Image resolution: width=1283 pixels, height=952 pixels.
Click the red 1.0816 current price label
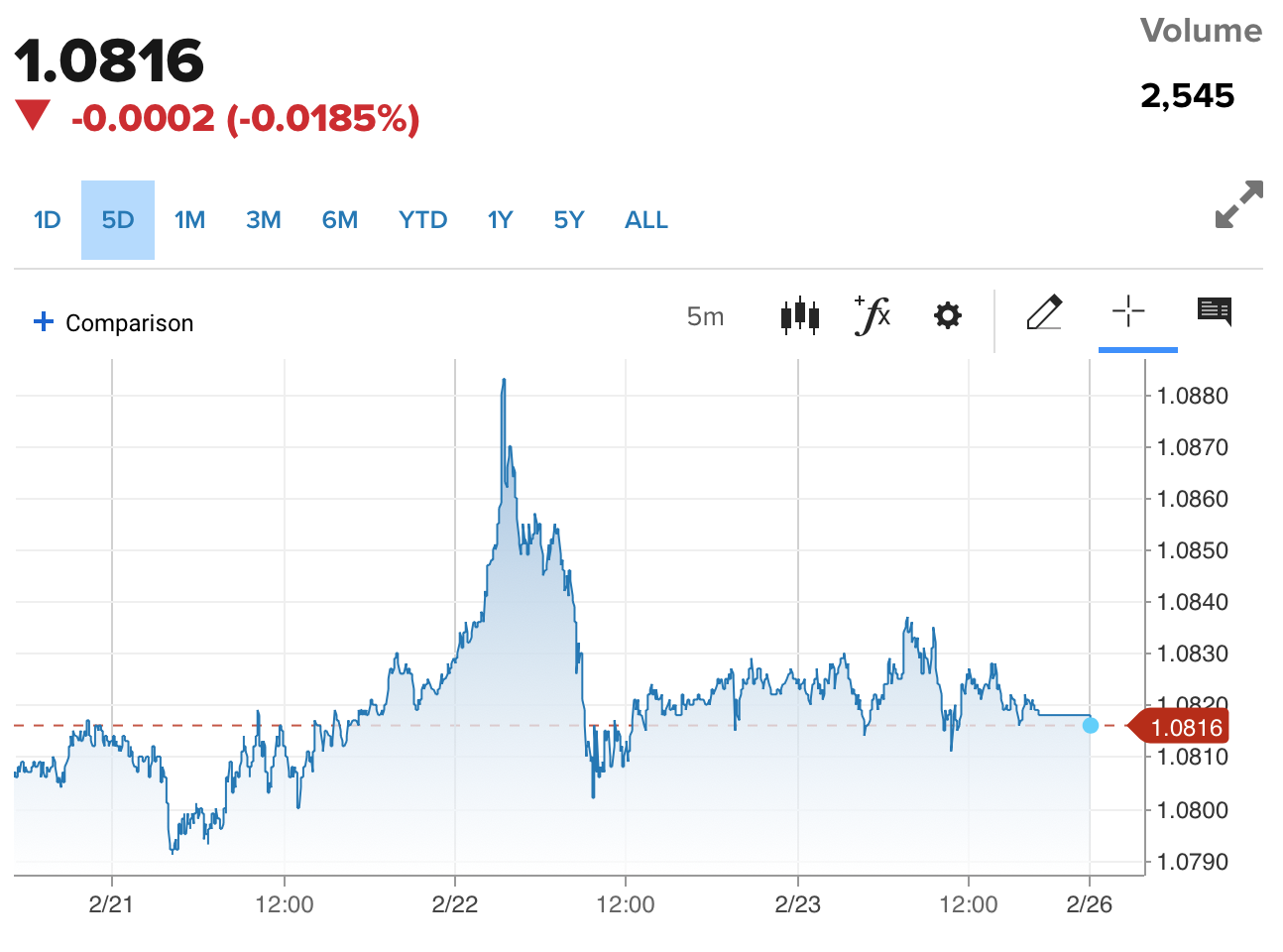[1184, 728]
